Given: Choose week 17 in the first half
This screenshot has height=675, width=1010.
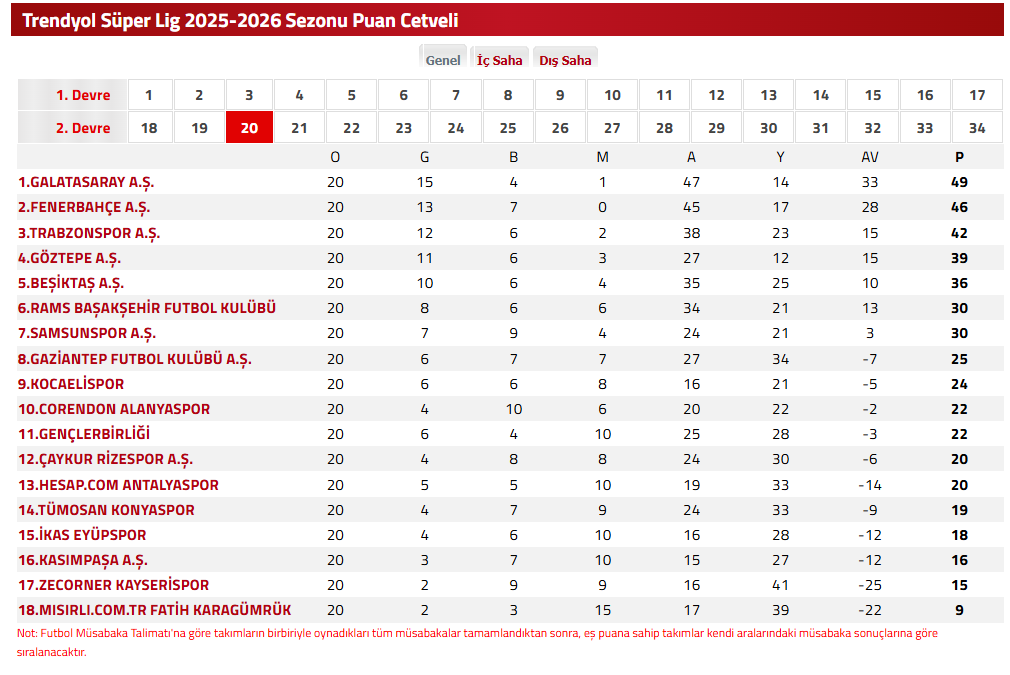Looking at the screenshot, I should 977,95.
